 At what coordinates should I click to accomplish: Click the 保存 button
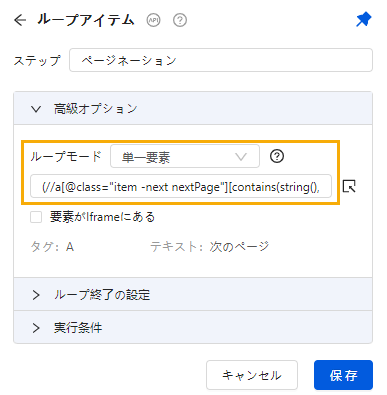click(343, 375)
